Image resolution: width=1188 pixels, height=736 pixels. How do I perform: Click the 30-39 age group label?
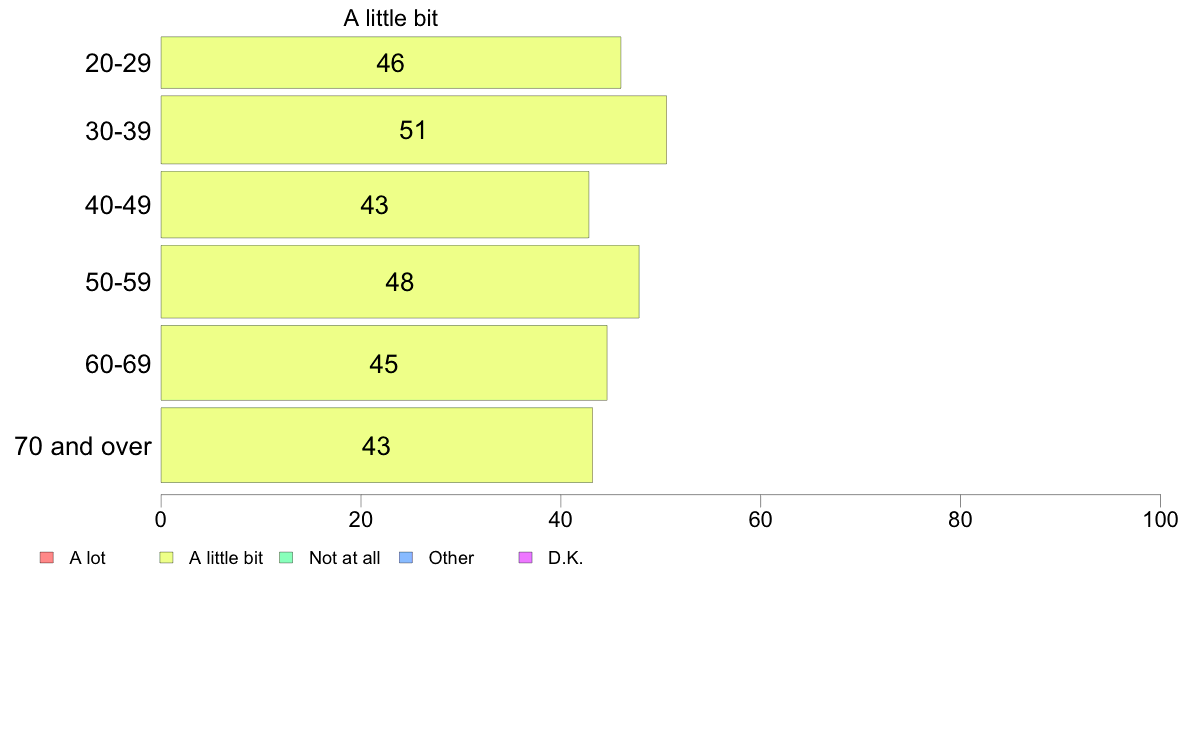pyautogui.click(x=118, y=131)
